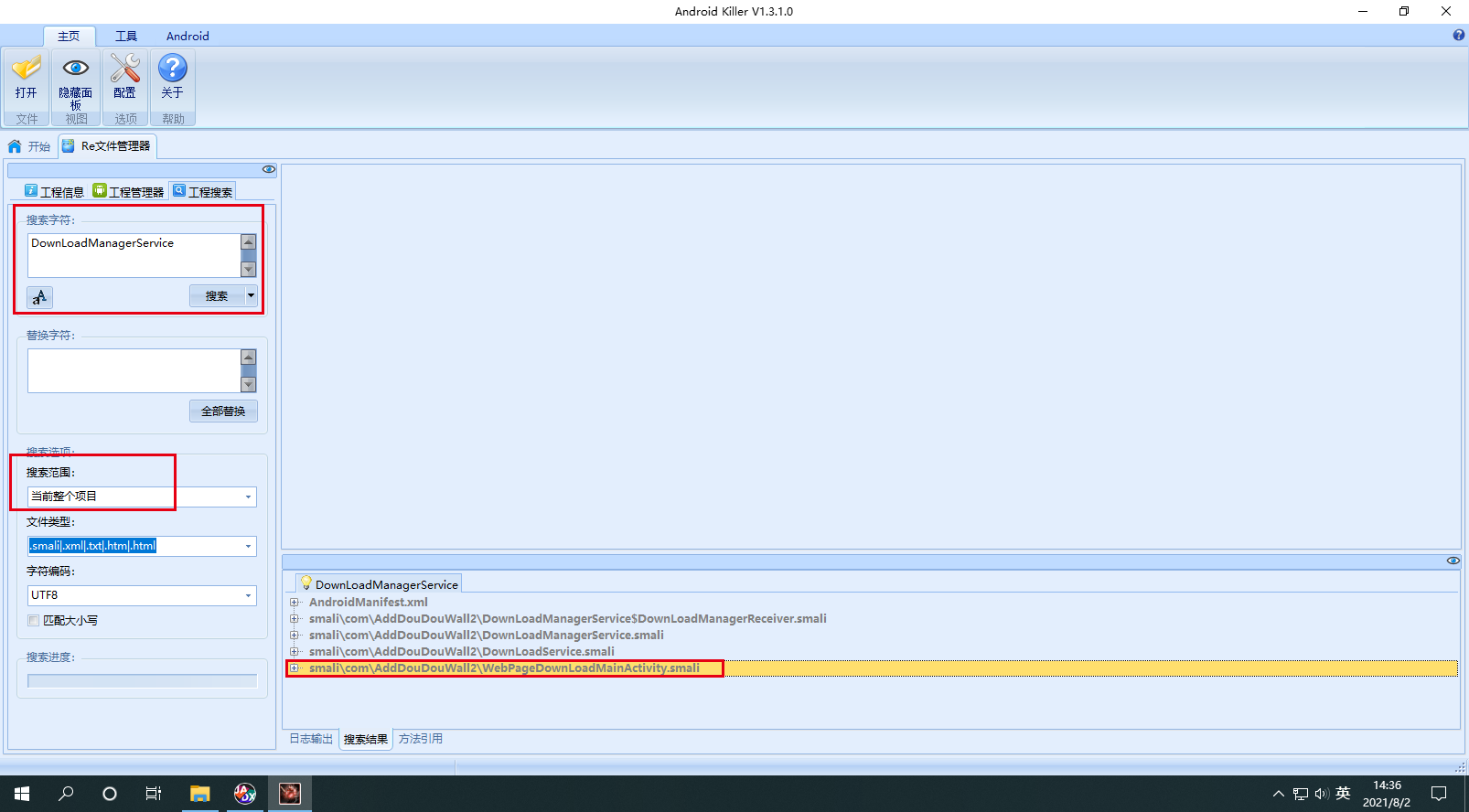
Task: Click the 搜索 search button
Action: pyautogui.click(x=217, y=295)
